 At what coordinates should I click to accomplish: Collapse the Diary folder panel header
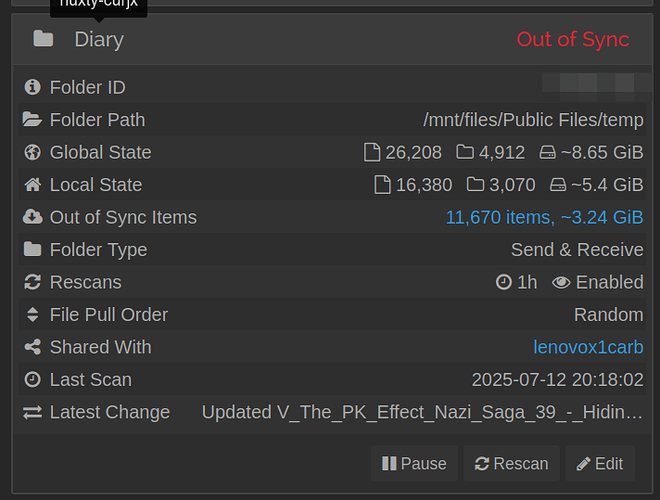point(333,39)
